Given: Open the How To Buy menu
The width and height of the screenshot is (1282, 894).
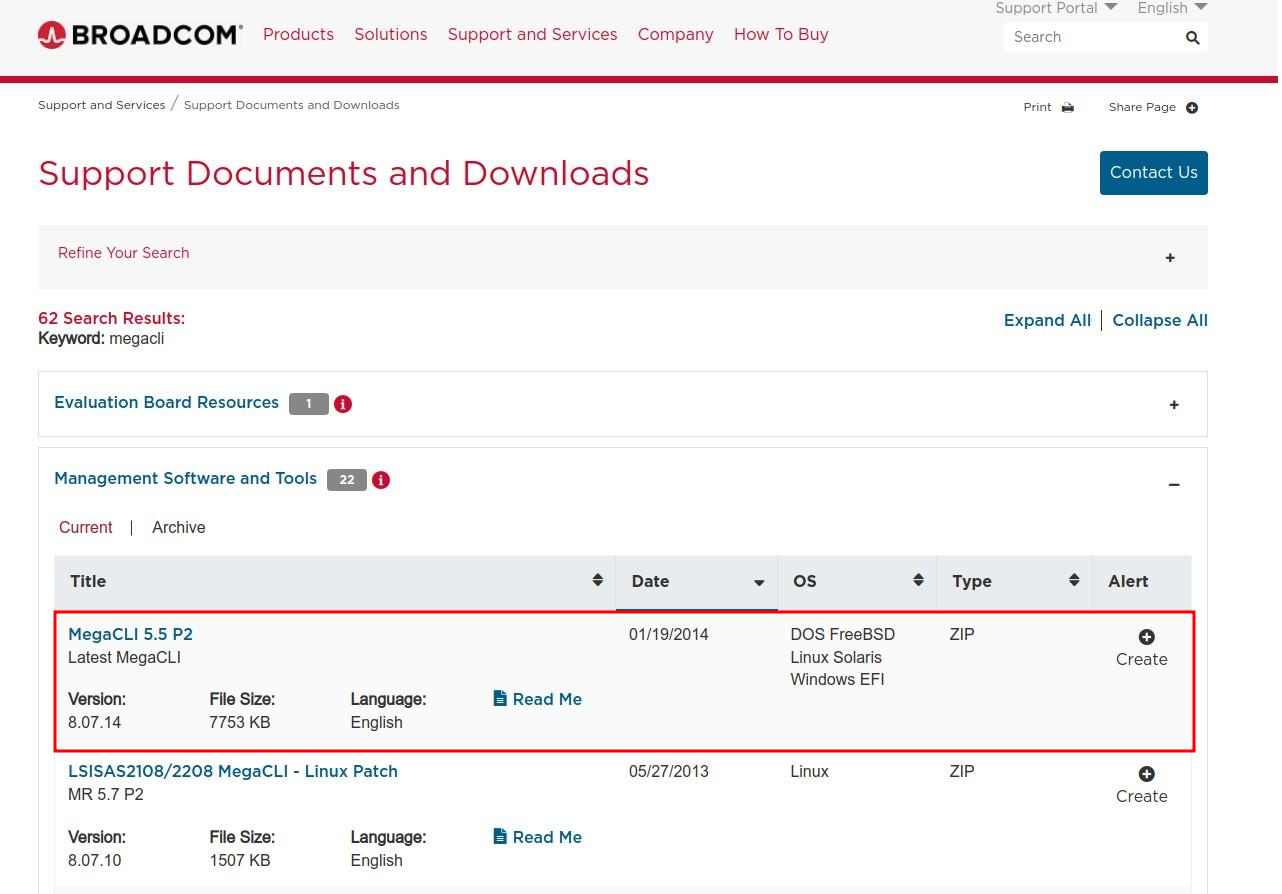Looking at the screenshot, I should [x=781, y=34].
